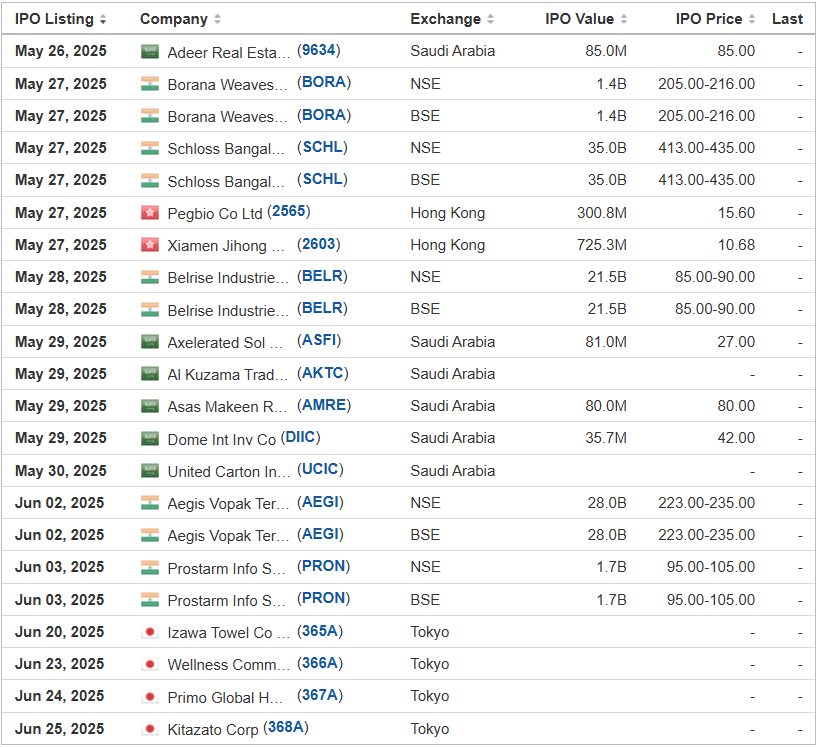The height and width of the screenshot is (747, 818).
Task: Select company name Dome Int Inv Co
Action: click(x=222, y=440)
